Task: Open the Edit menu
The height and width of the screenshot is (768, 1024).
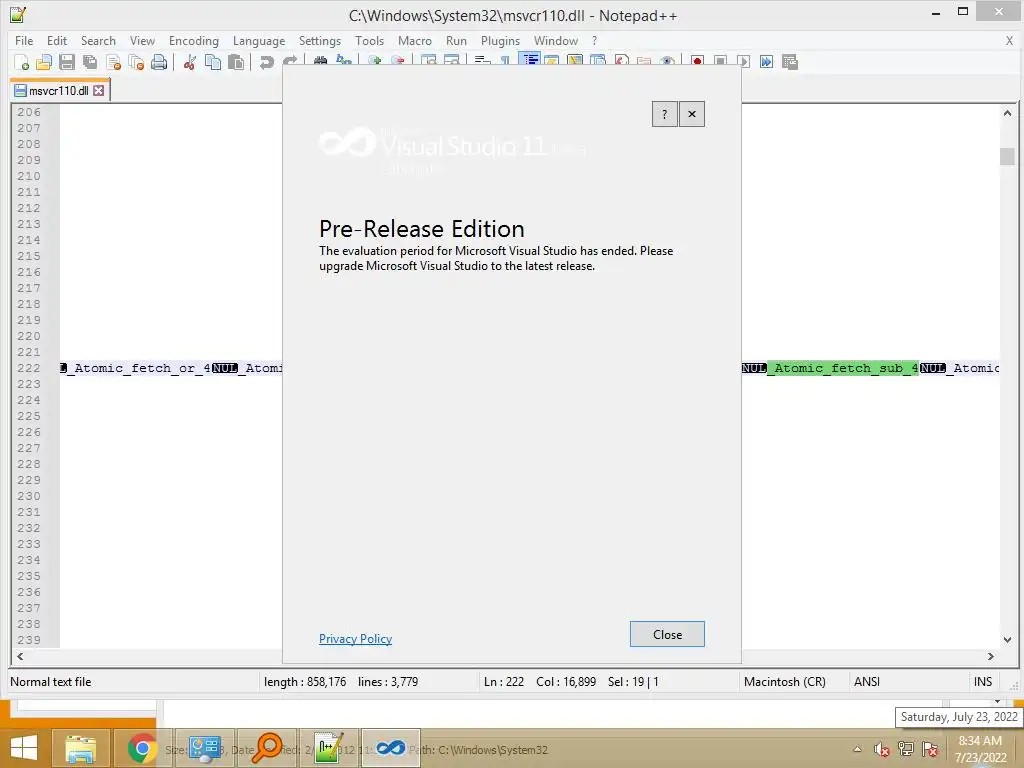Action: coord(57,40)
